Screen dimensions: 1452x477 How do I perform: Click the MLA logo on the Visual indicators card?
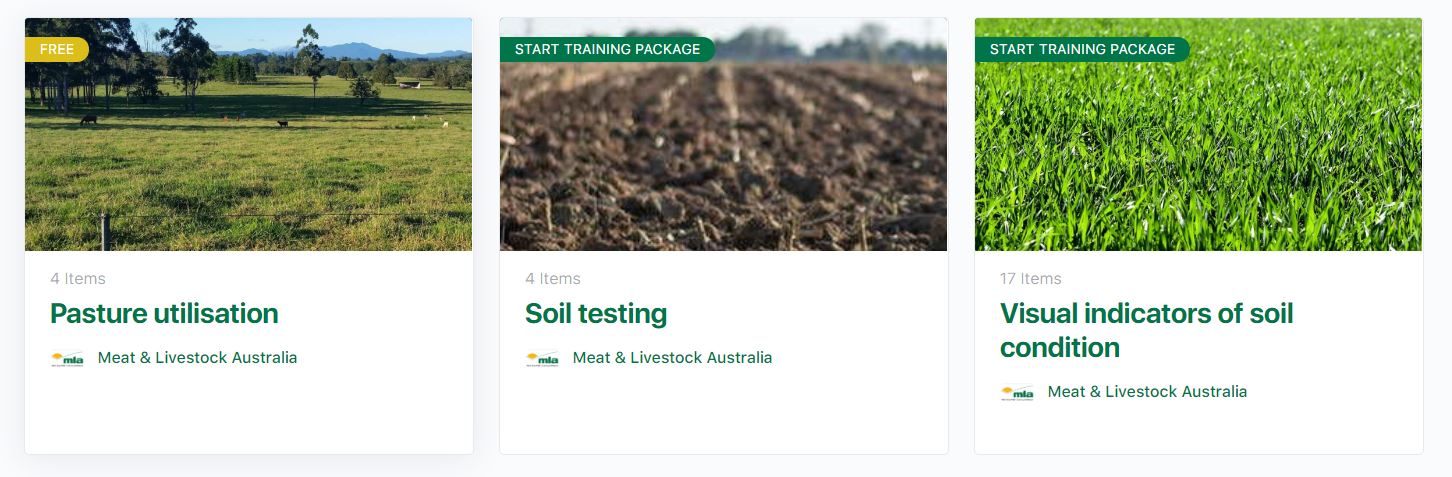click(1017, 393)
